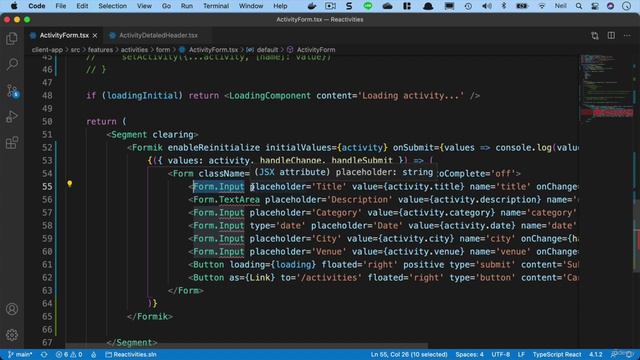Open the View menu
This screenshot has height=360, width=640.
click(x=144, y=6)
